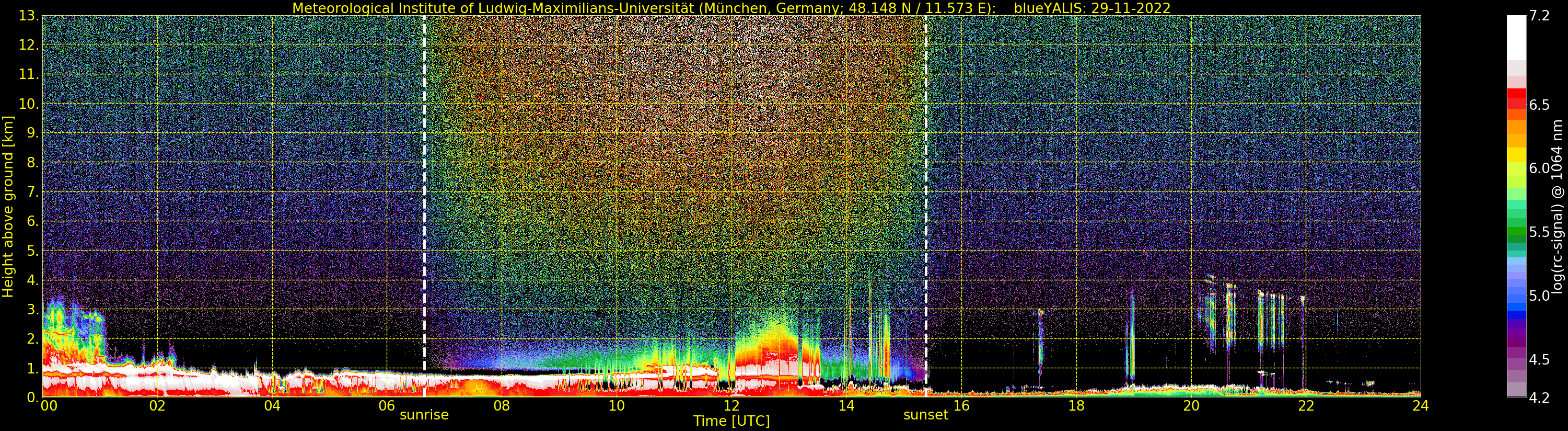The width and height of the screenshot is (1568, 431).
Task: Click the 'Time [UTC]' axis label
Action: [731, 421]
